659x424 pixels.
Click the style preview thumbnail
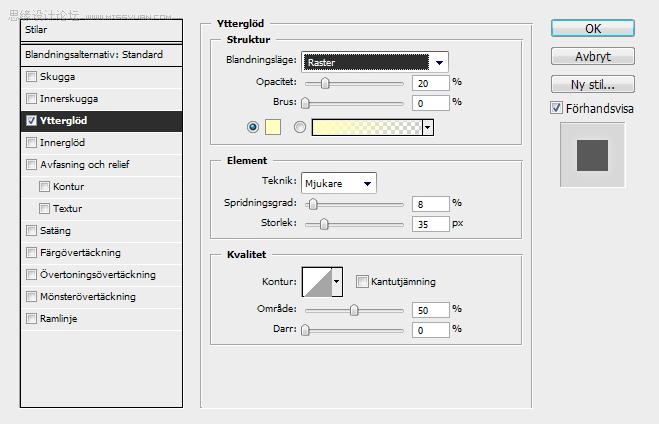(x=592, y=154)
